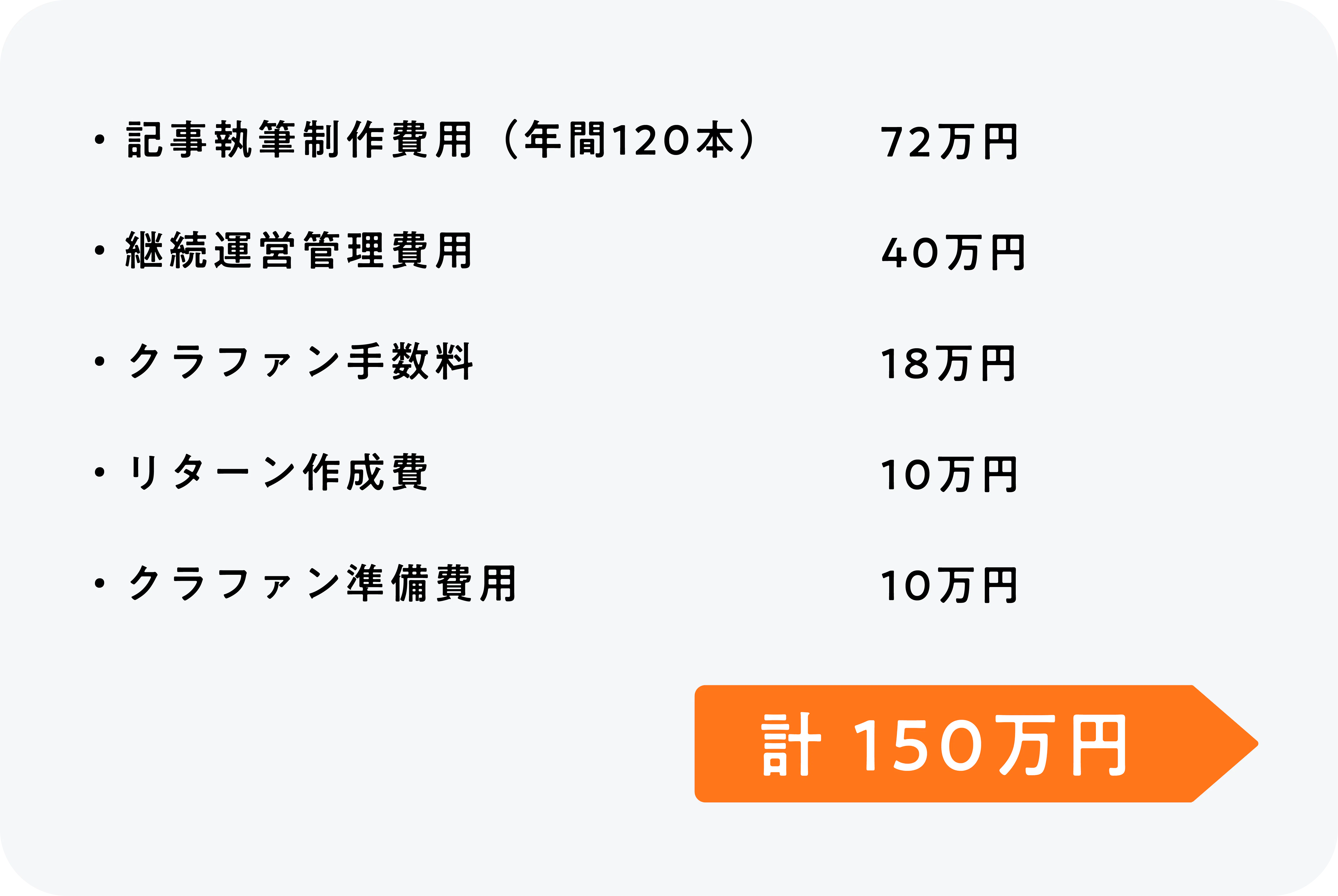This screenshot has height=896, width=1338.
Task: Click the 40万円 amount
Action: (953, 253)
